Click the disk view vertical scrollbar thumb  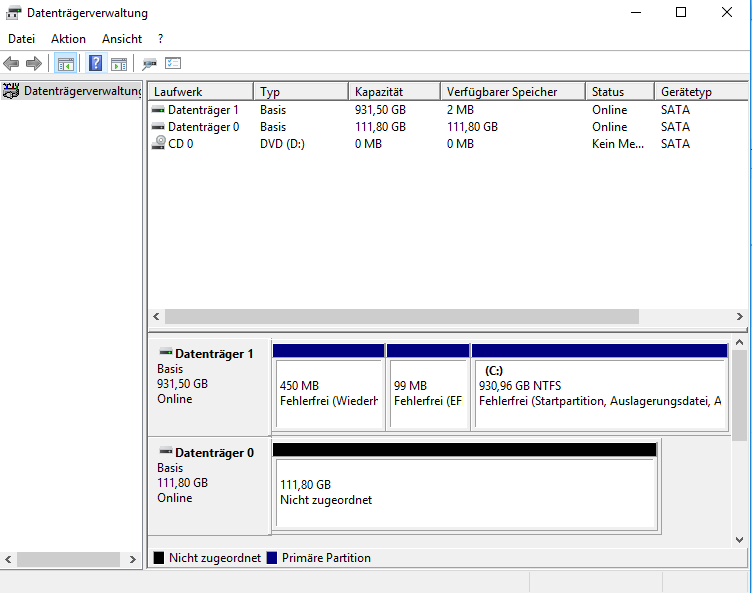(x=740, y=395)
